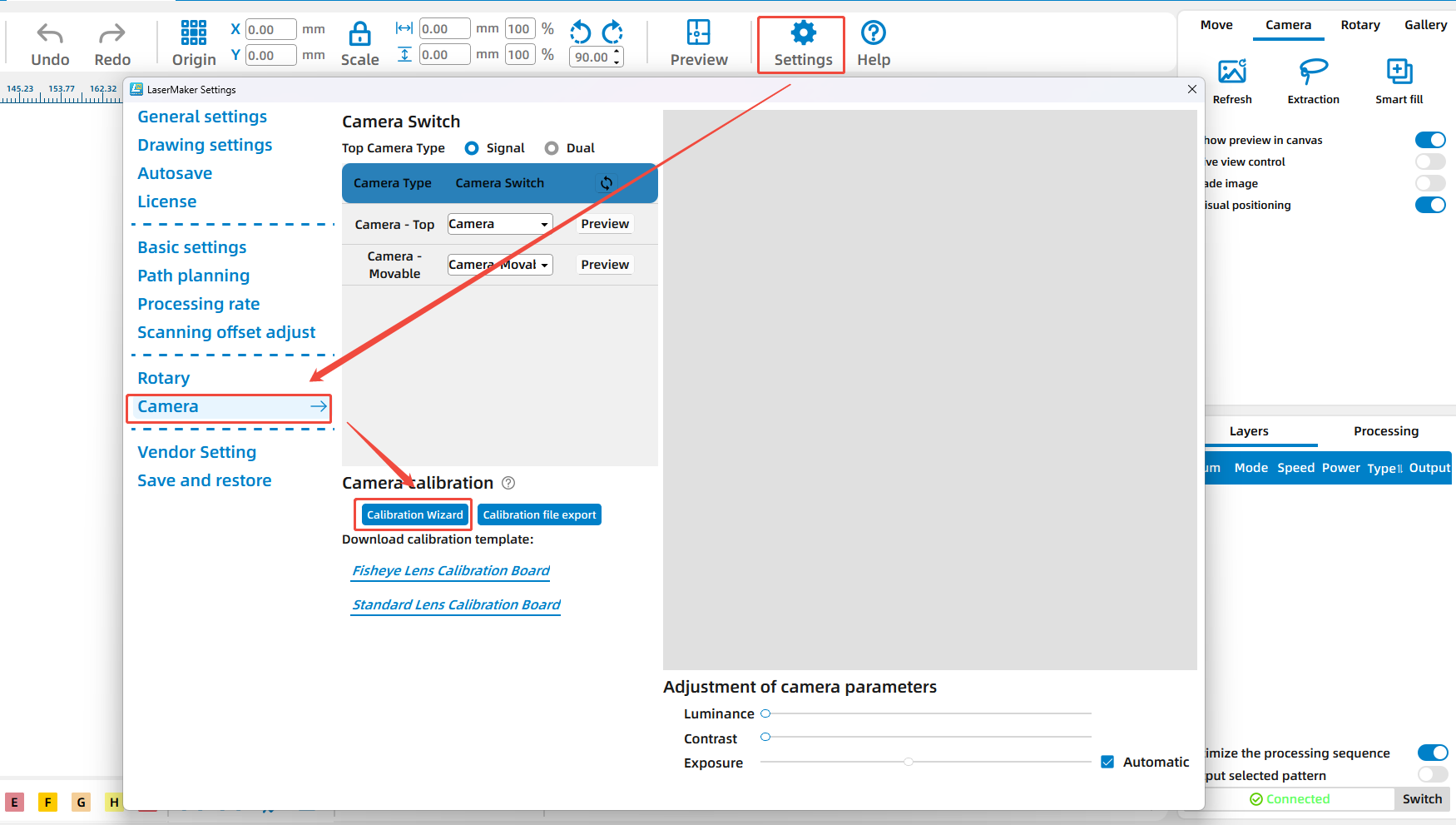Increase rotation angle with stepper arrow

tap(617, 52)
